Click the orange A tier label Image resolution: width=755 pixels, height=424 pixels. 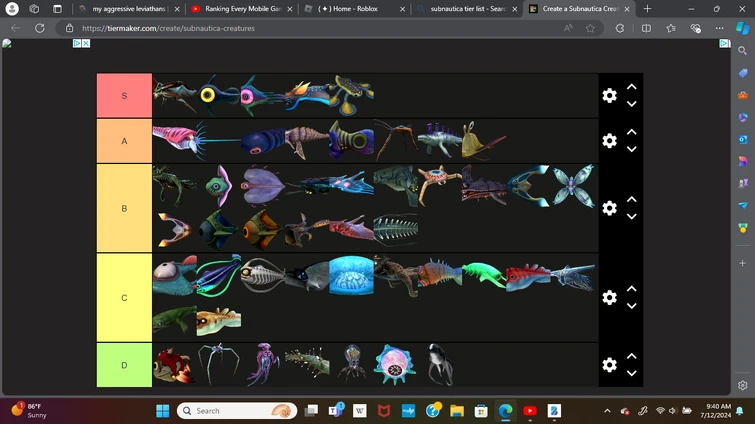pos(124,141)
